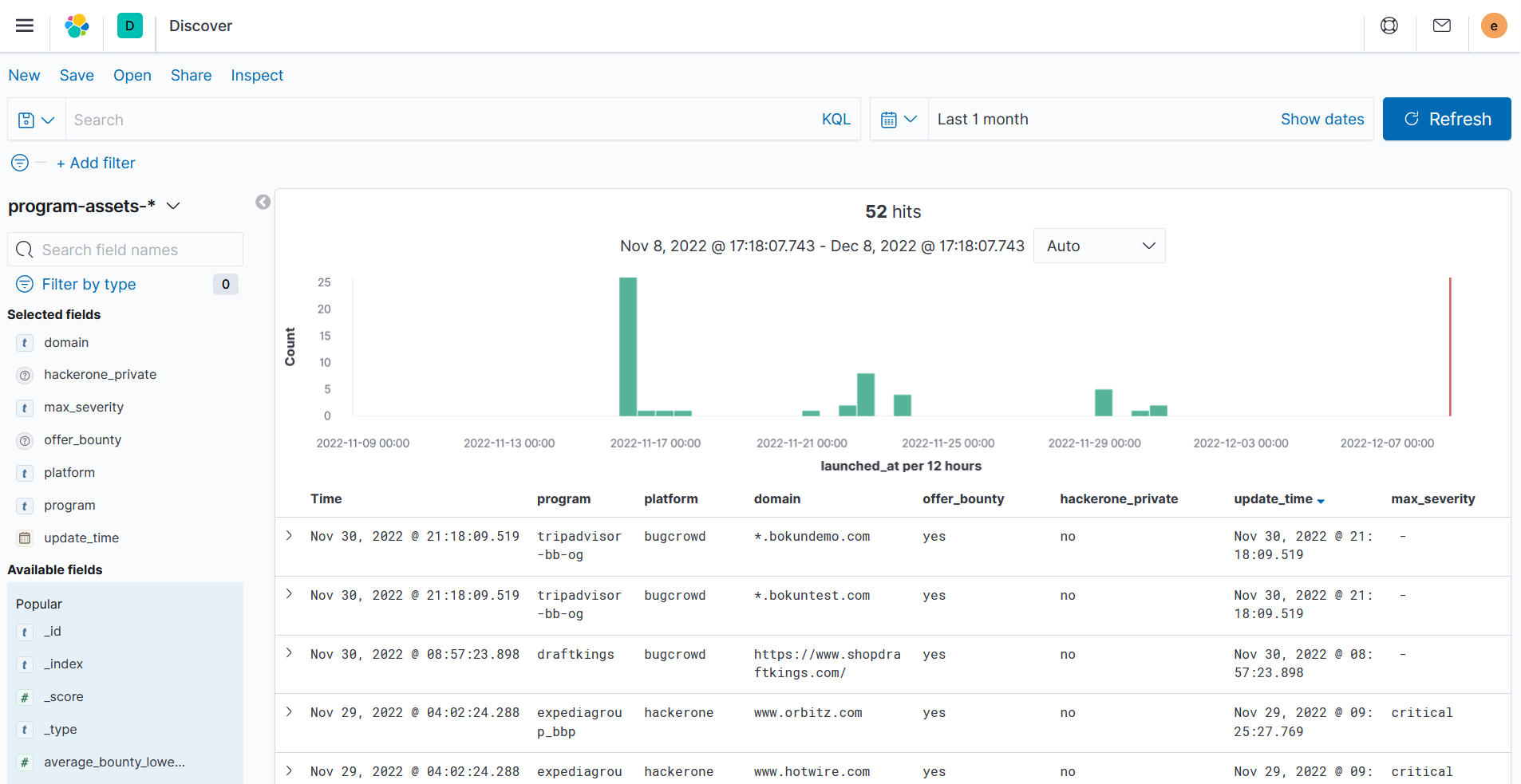Click the filter icon beside Add filter
1521x784 pixels.
[x=19, y=163]
